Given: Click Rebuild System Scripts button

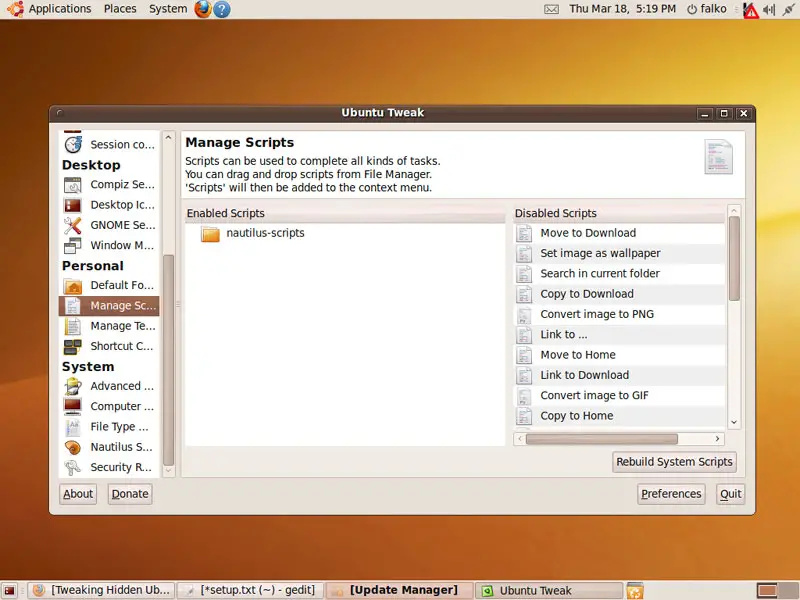Looking at the screenshot, I should 674,462.
